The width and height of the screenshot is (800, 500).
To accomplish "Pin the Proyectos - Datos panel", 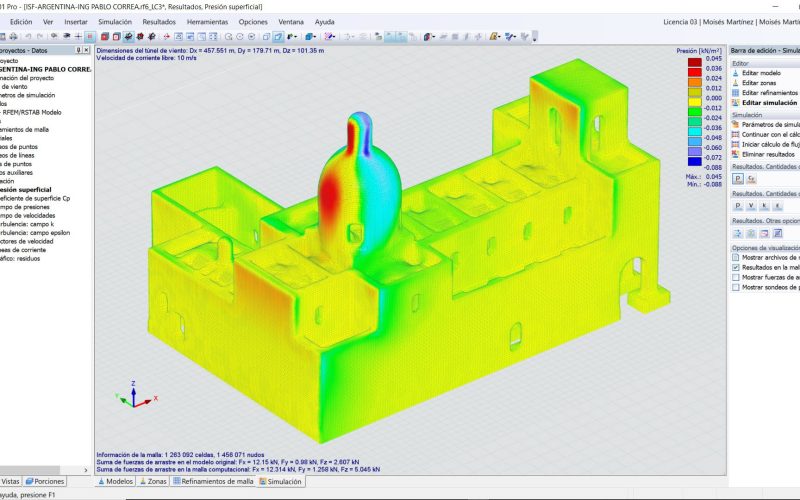I will click(79, 50).
